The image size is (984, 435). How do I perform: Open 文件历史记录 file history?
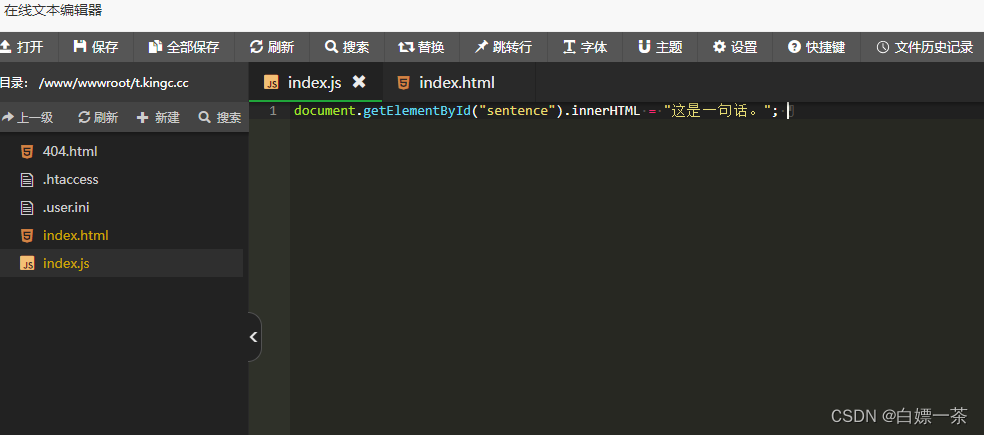[924, 47]
